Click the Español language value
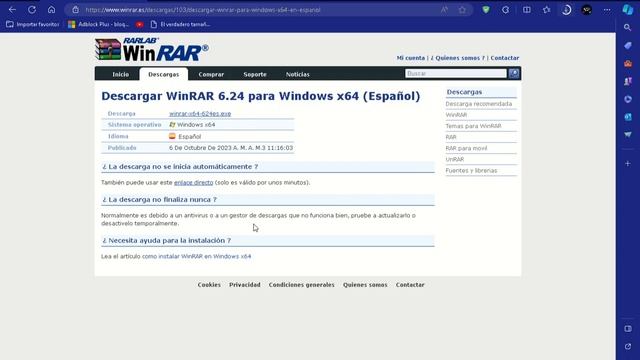 click(189, 136)
